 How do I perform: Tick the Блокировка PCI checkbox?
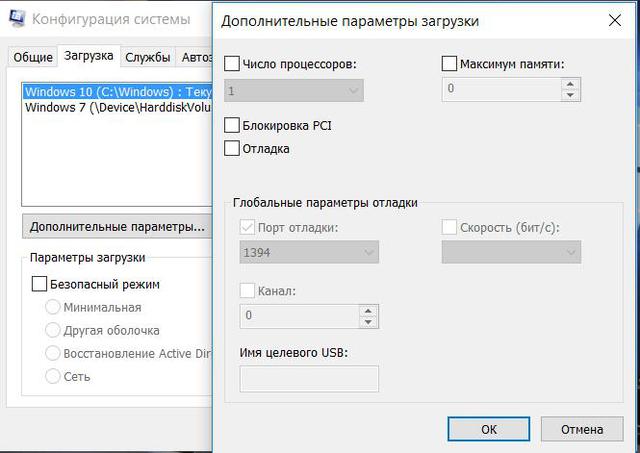(233, 125)
